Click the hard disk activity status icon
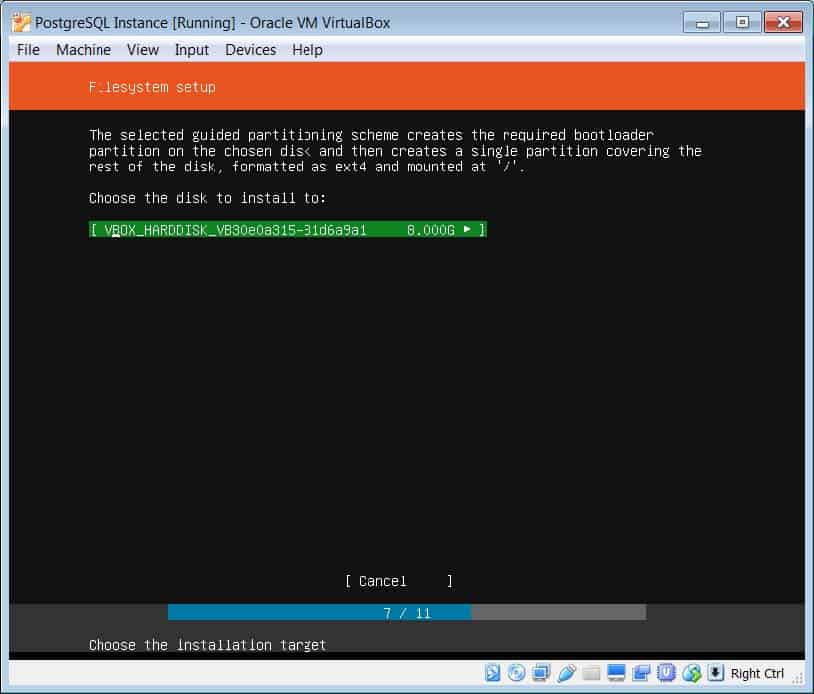This screenshot has width=814, height=694. click(492, 673)
